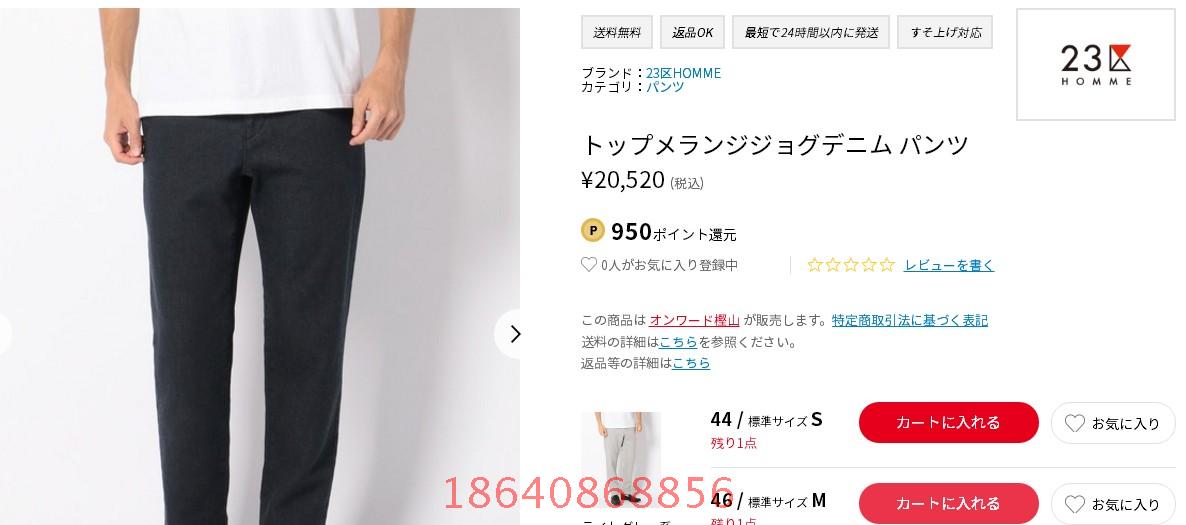Click the gold P points coin icon
The width and height of the screenshot is (1186, 525).
(x=592, y=231)
